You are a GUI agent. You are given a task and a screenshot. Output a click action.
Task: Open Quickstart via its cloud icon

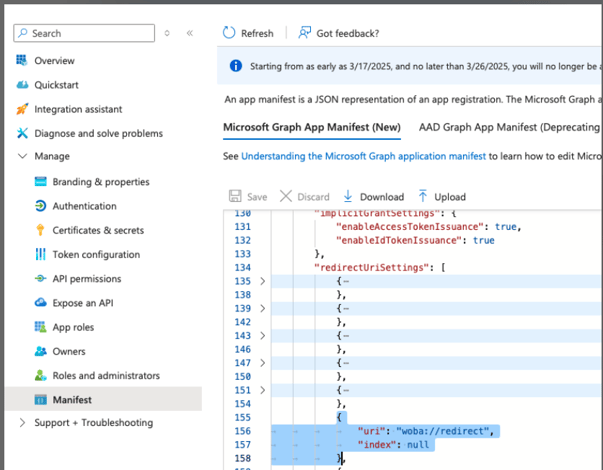tap(22, 85)
